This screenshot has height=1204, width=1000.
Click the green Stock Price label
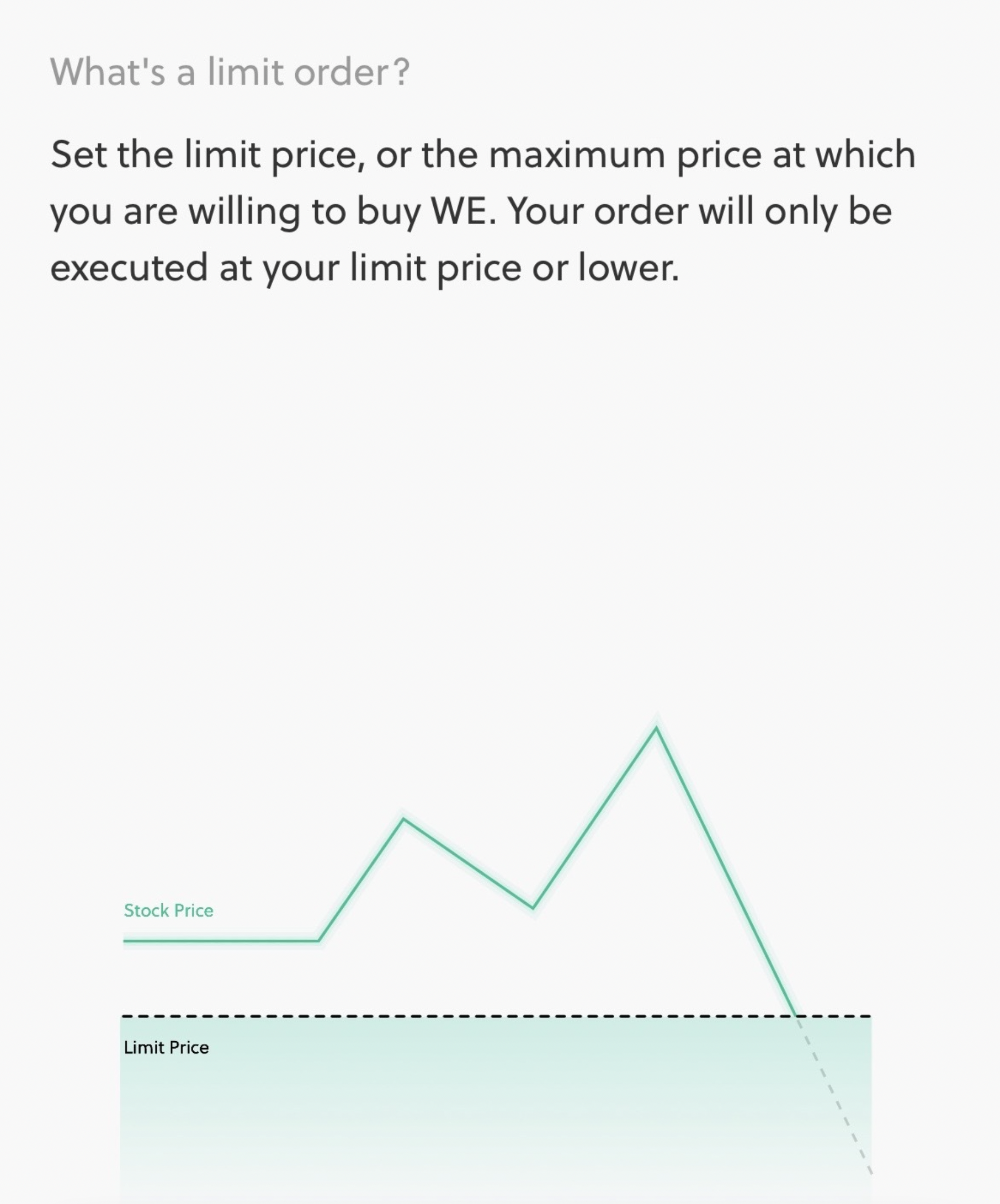(168, 910)
